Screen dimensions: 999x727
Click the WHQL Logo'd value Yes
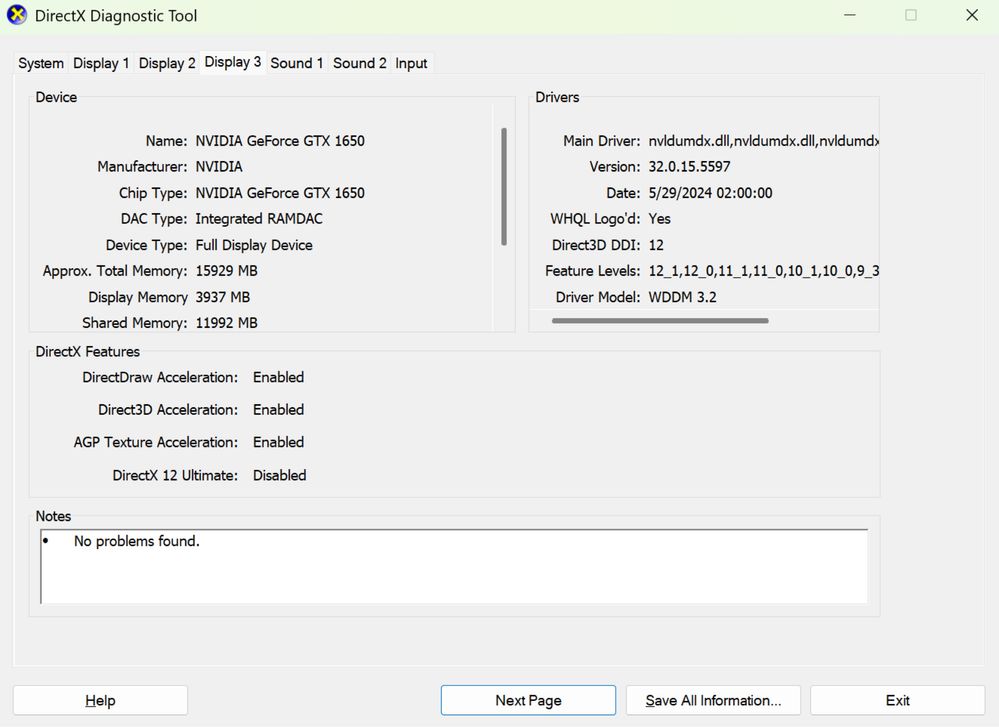click(659, 219)
